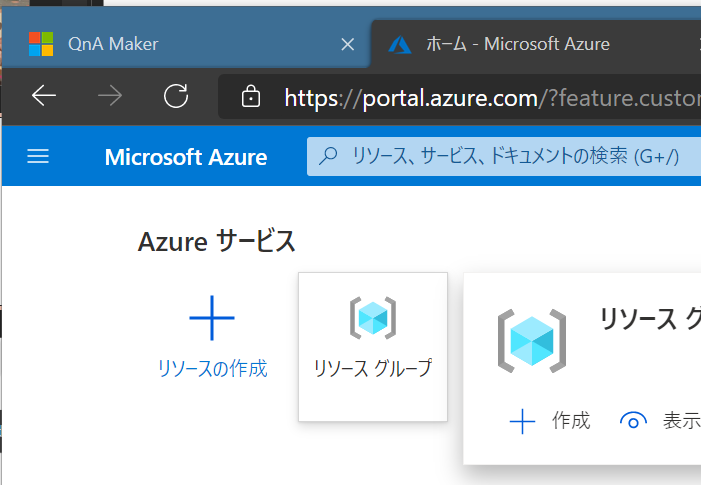The width and height of the screenshot is (701, 485).
Task: Click the magnifier icon in Azure search
Action: tap(328, 156)
